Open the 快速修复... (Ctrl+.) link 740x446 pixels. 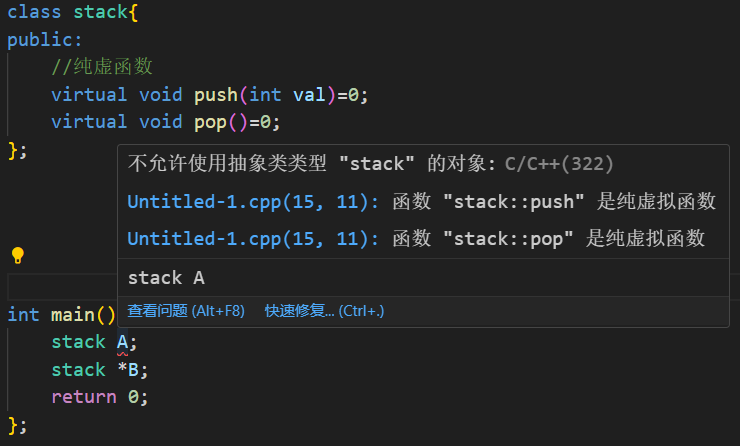pyautogui.click(x=324, y=311)
